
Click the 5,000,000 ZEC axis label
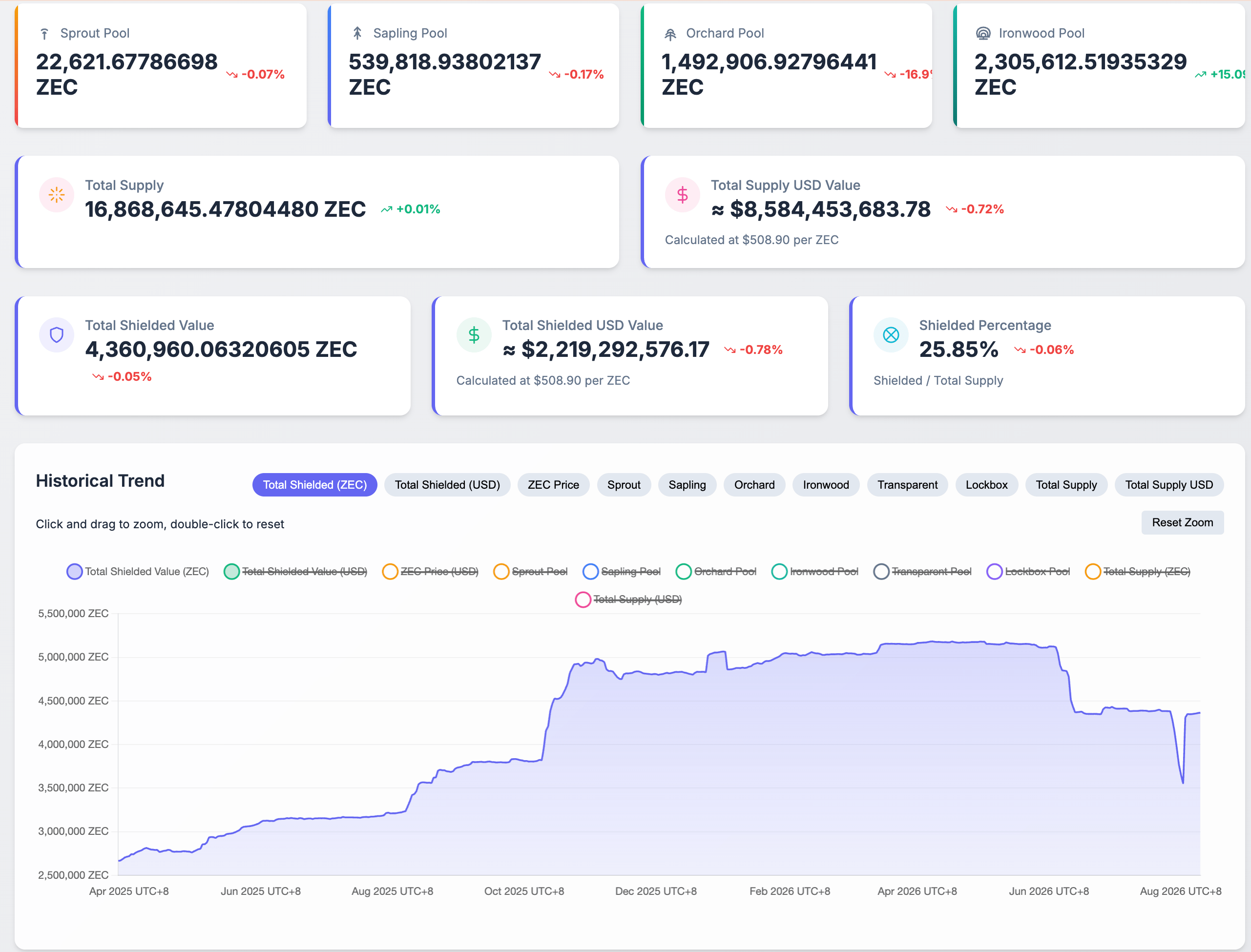(x=73, y=657)
